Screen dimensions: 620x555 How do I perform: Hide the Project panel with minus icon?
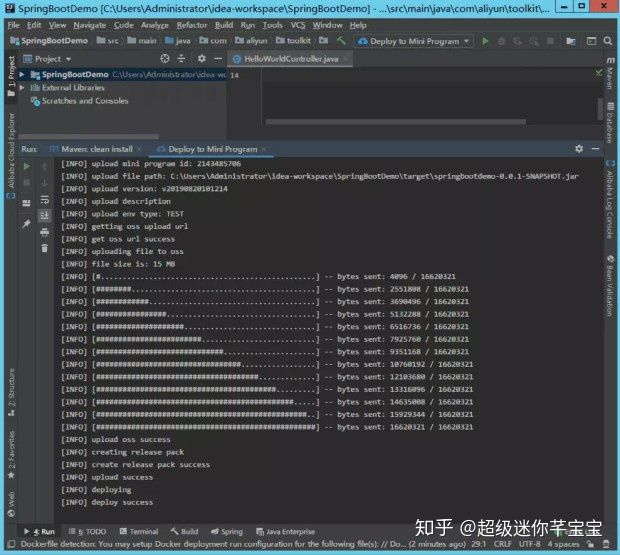click(x=218, y=59)
